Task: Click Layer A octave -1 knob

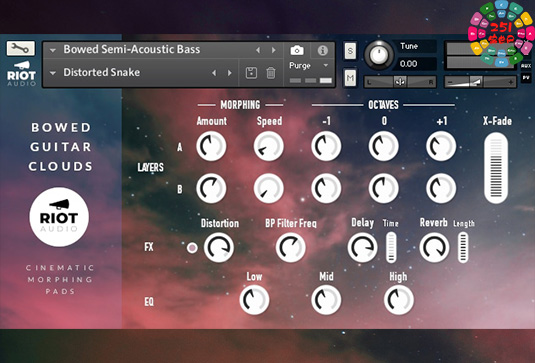Action: pos(326,146)
